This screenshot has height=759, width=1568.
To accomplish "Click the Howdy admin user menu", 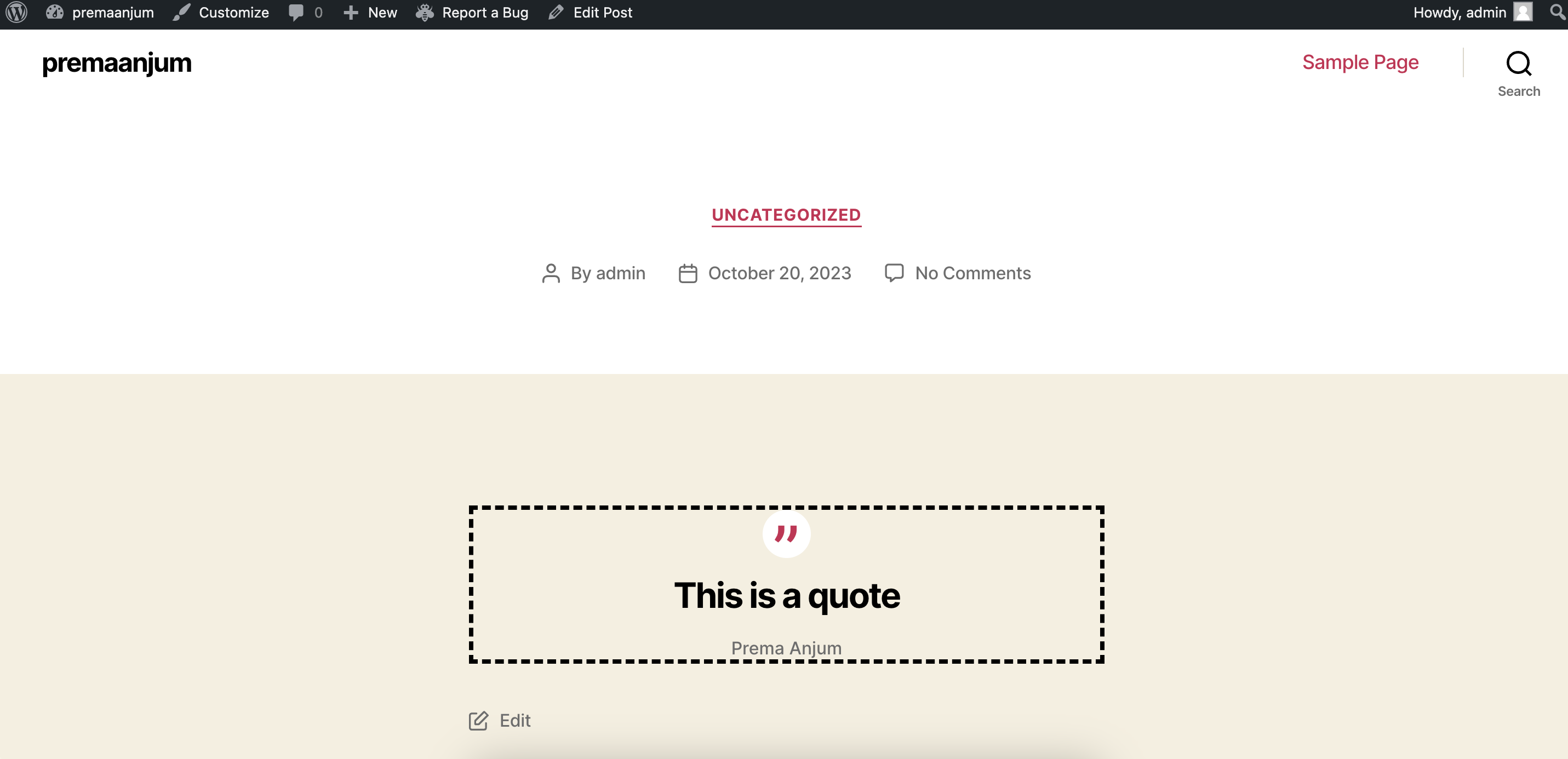I will pyautogui.click(x=1470, y=12).
